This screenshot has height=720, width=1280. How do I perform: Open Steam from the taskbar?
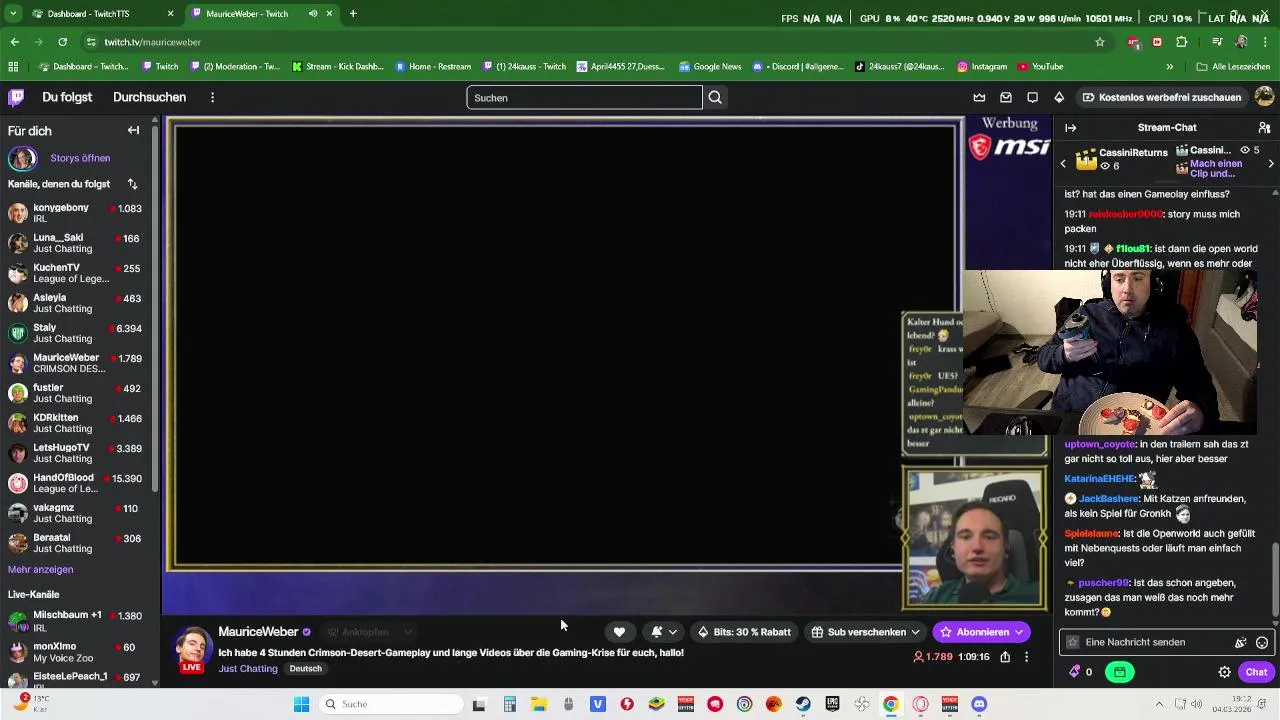(x=803, y=704)
